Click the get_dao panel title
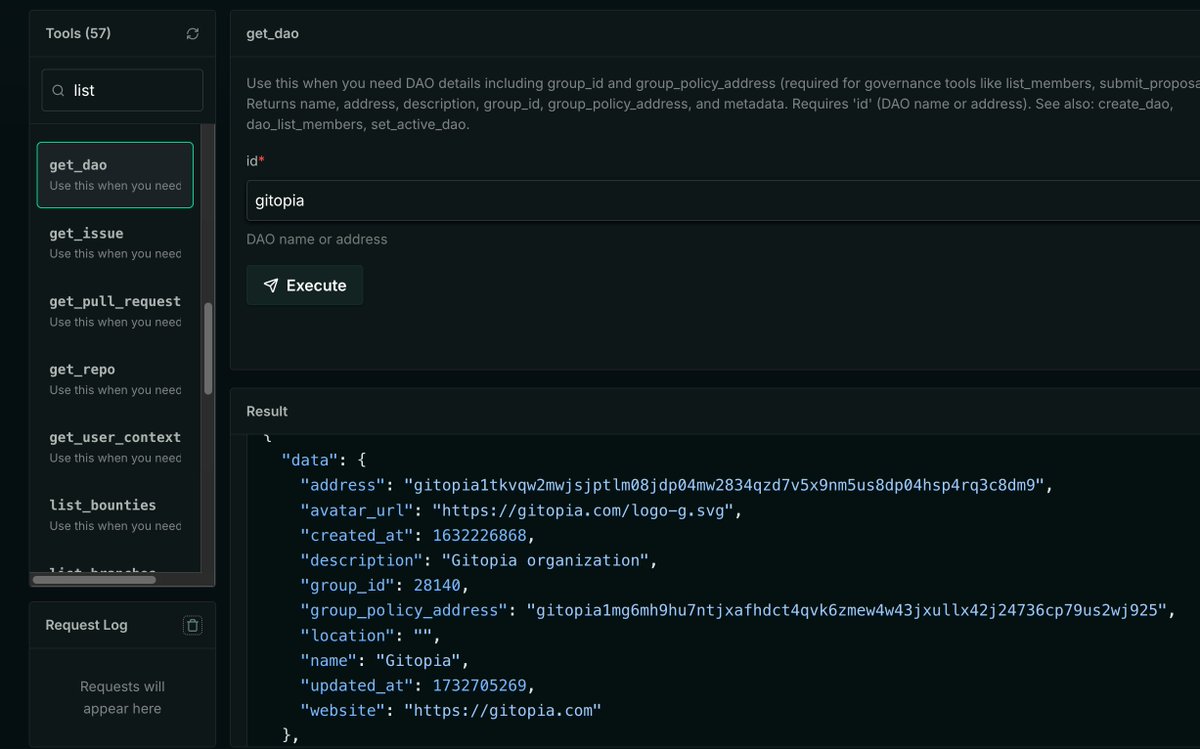This screenshot has width=1200, height=749. [273, 33]
